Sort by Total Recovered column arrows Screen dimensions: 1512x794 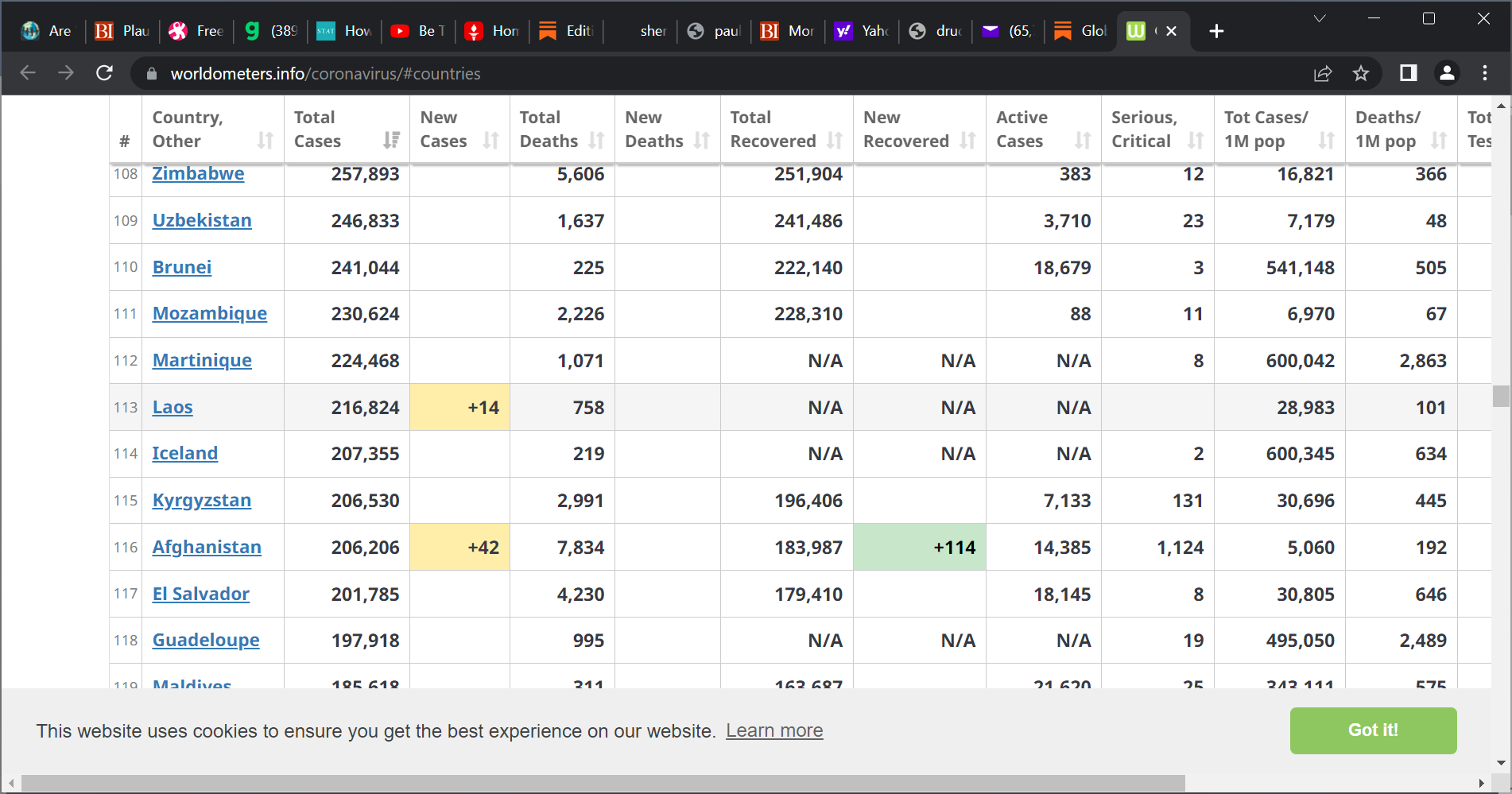tap(834, 141)
